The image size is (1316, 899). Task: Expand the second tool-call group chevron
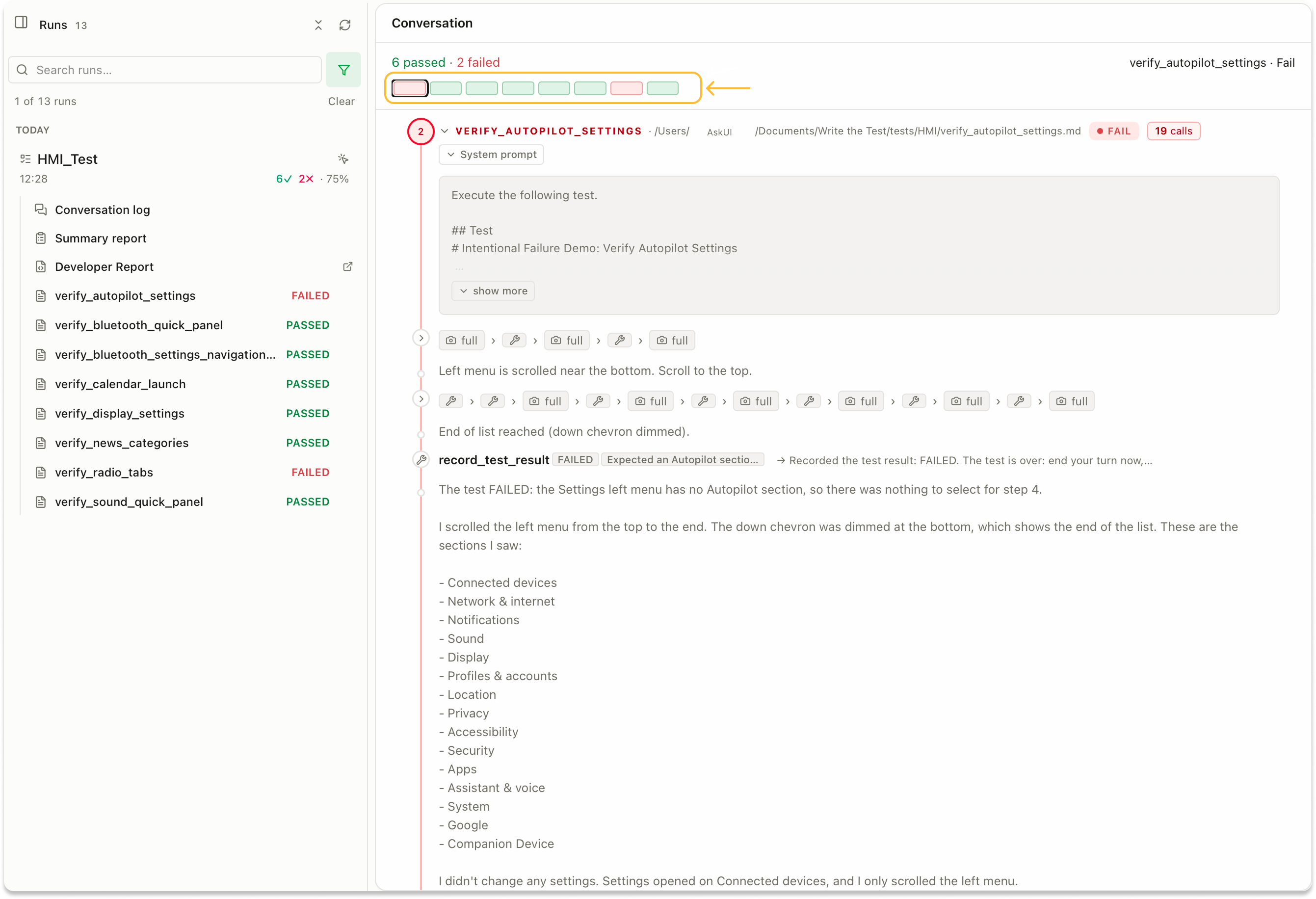[421, 399]
